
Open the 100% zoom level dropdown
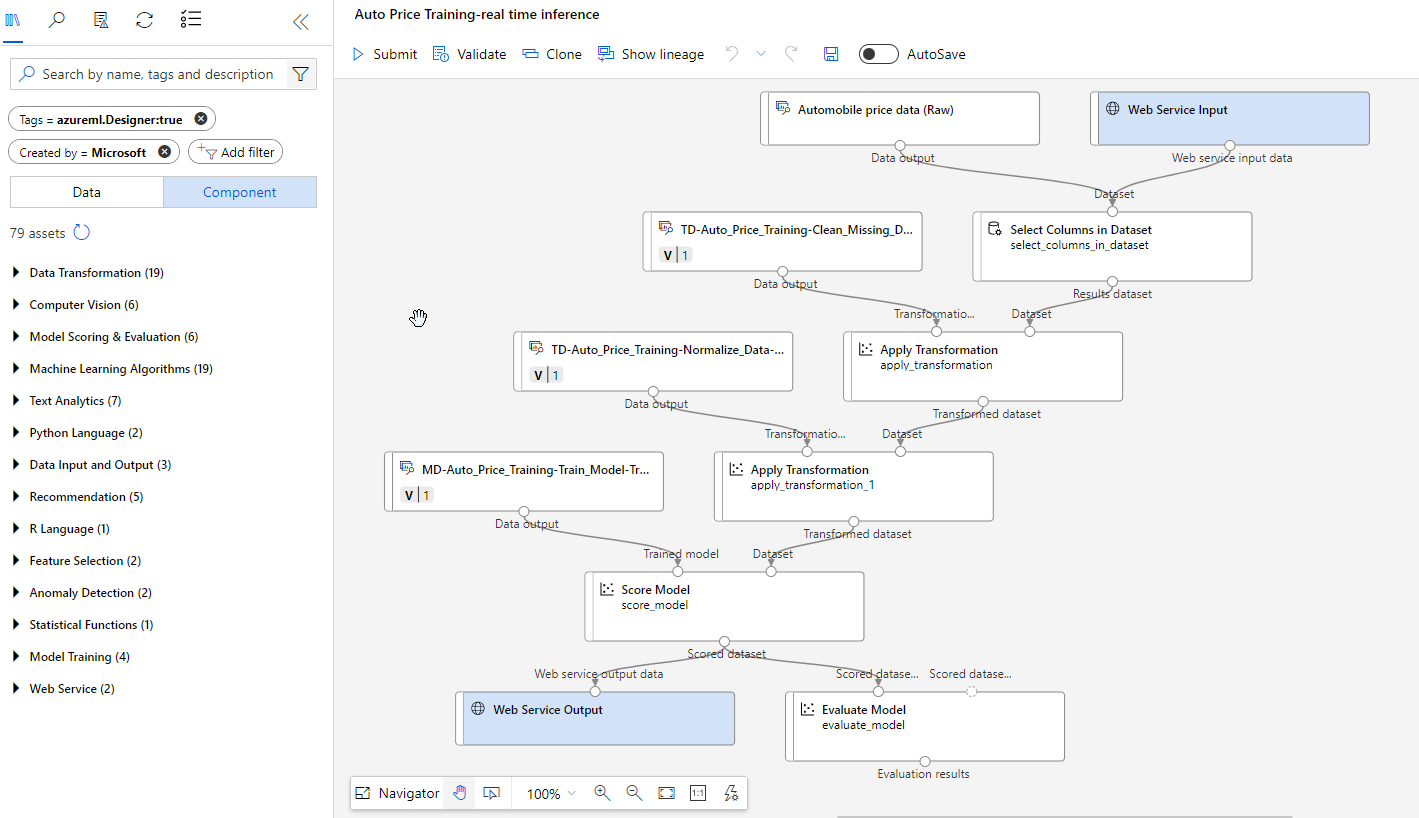coord(551,793)
